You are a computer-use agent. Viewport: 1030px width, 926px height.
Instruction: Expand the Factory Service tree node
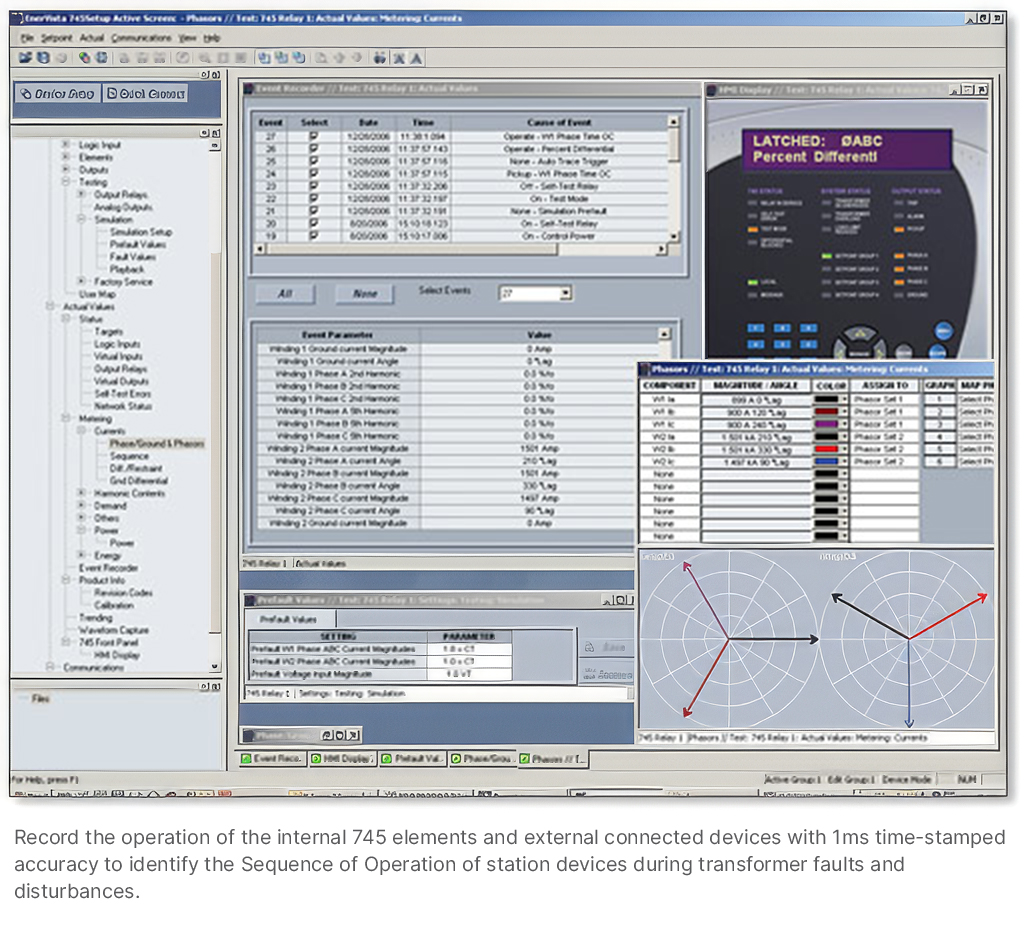(x=81, y=281)
